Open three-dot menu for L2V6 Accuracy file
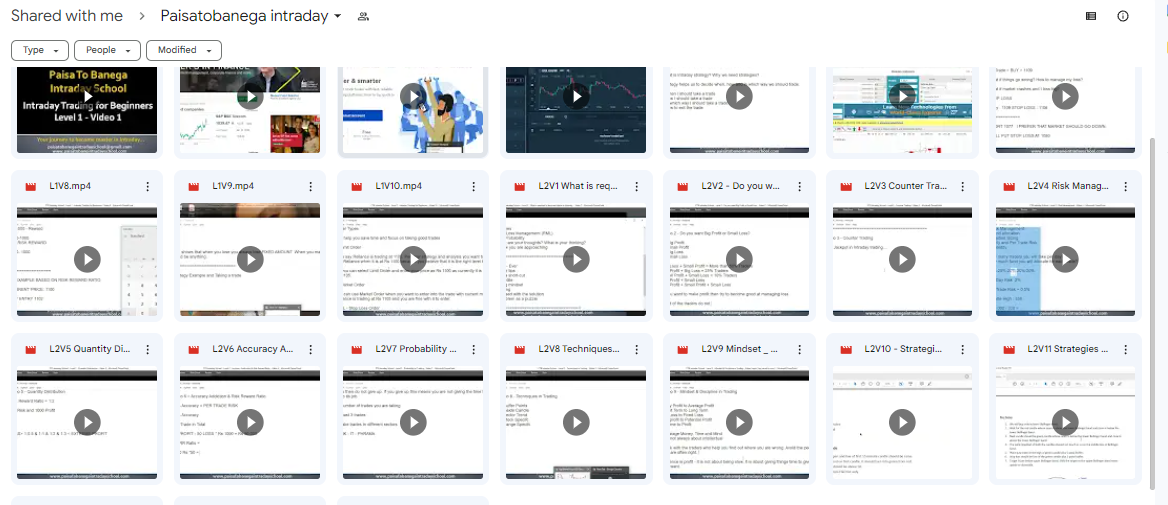The width and height of the screenshot is (1168, 505). tap(310, 350)
